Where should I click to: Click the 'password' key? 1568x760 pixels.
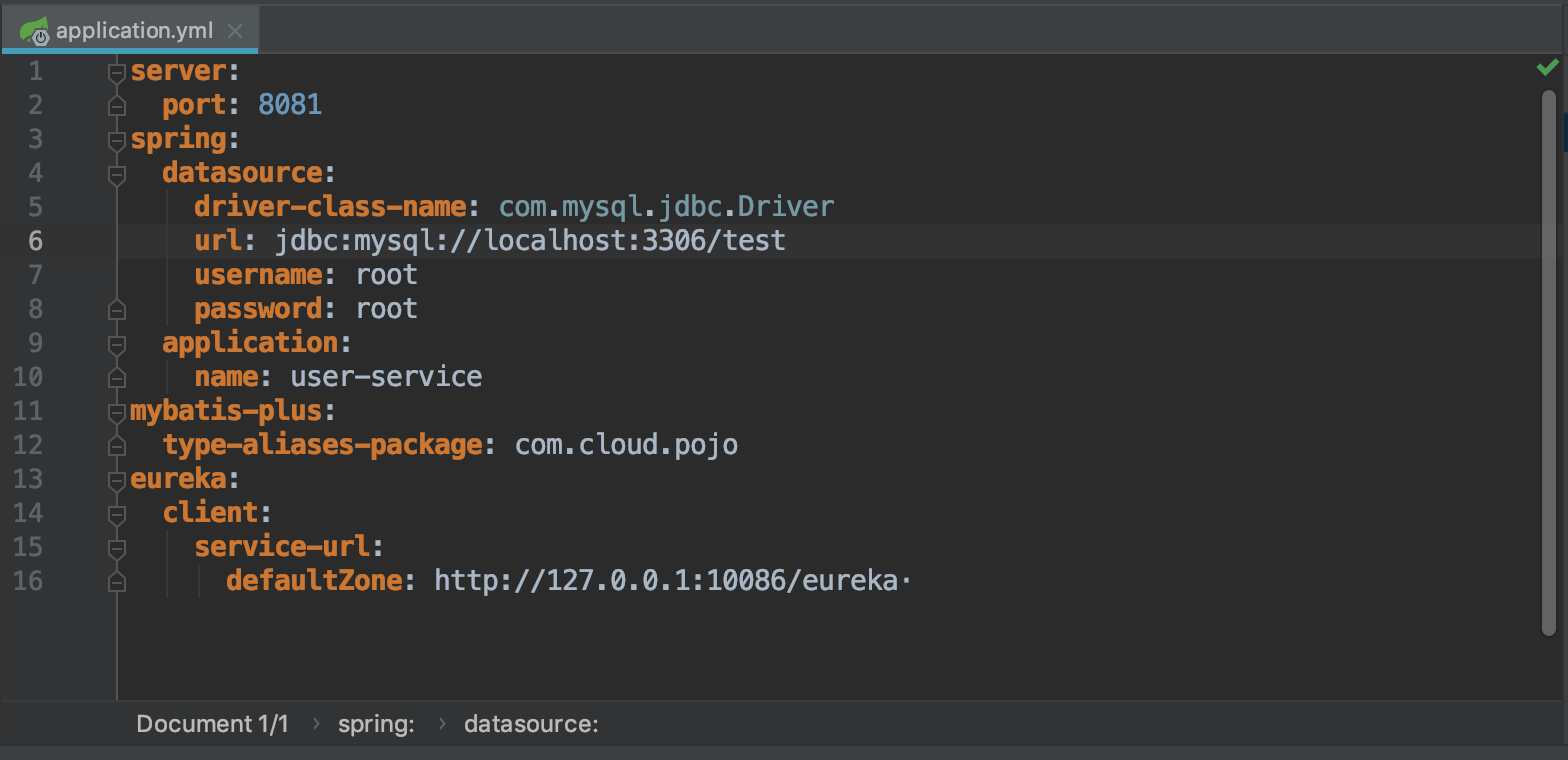coord(258,309)
